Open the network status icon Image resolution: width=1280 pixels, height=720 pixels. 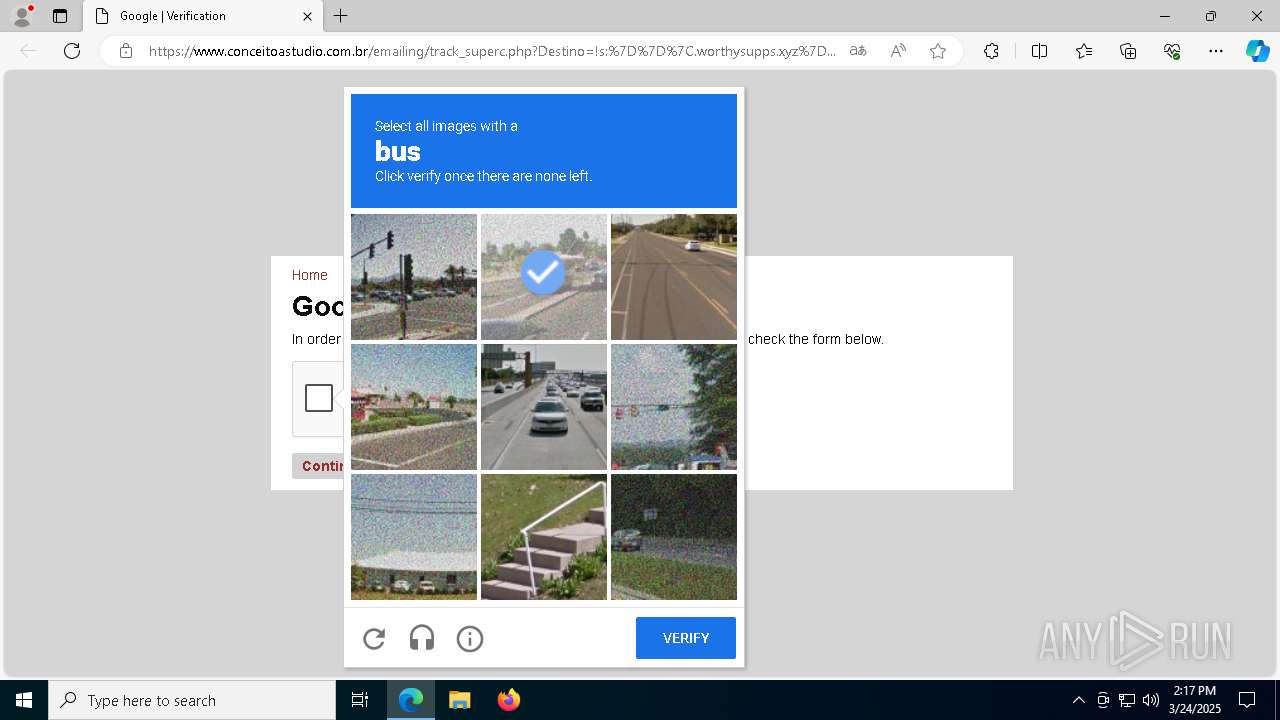point(1127,700)
